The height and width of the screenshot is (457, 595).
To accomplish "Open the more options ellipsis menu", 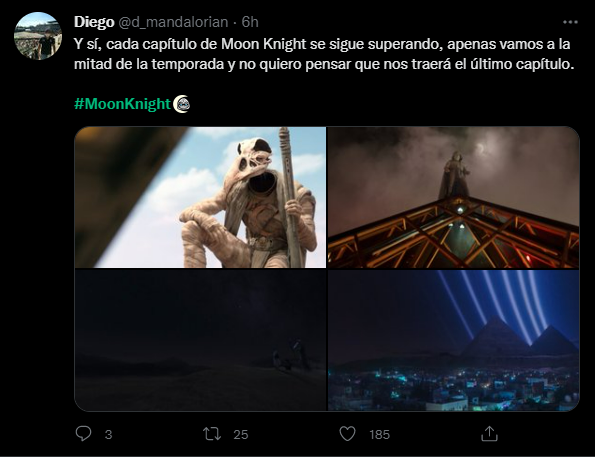I will tap(570, 22).
